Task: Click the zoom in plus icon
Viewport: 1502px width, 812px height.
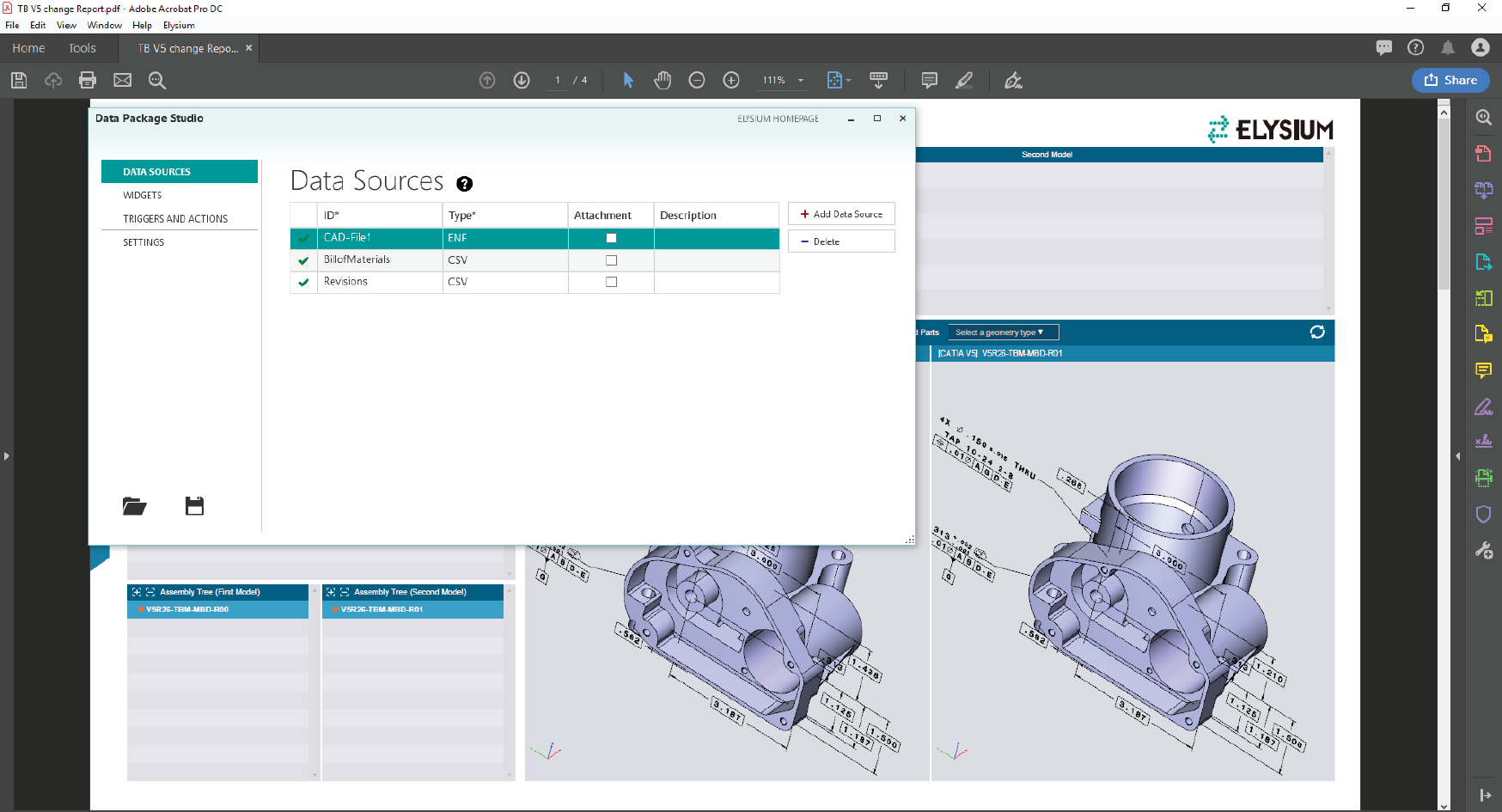Action: 731,80
